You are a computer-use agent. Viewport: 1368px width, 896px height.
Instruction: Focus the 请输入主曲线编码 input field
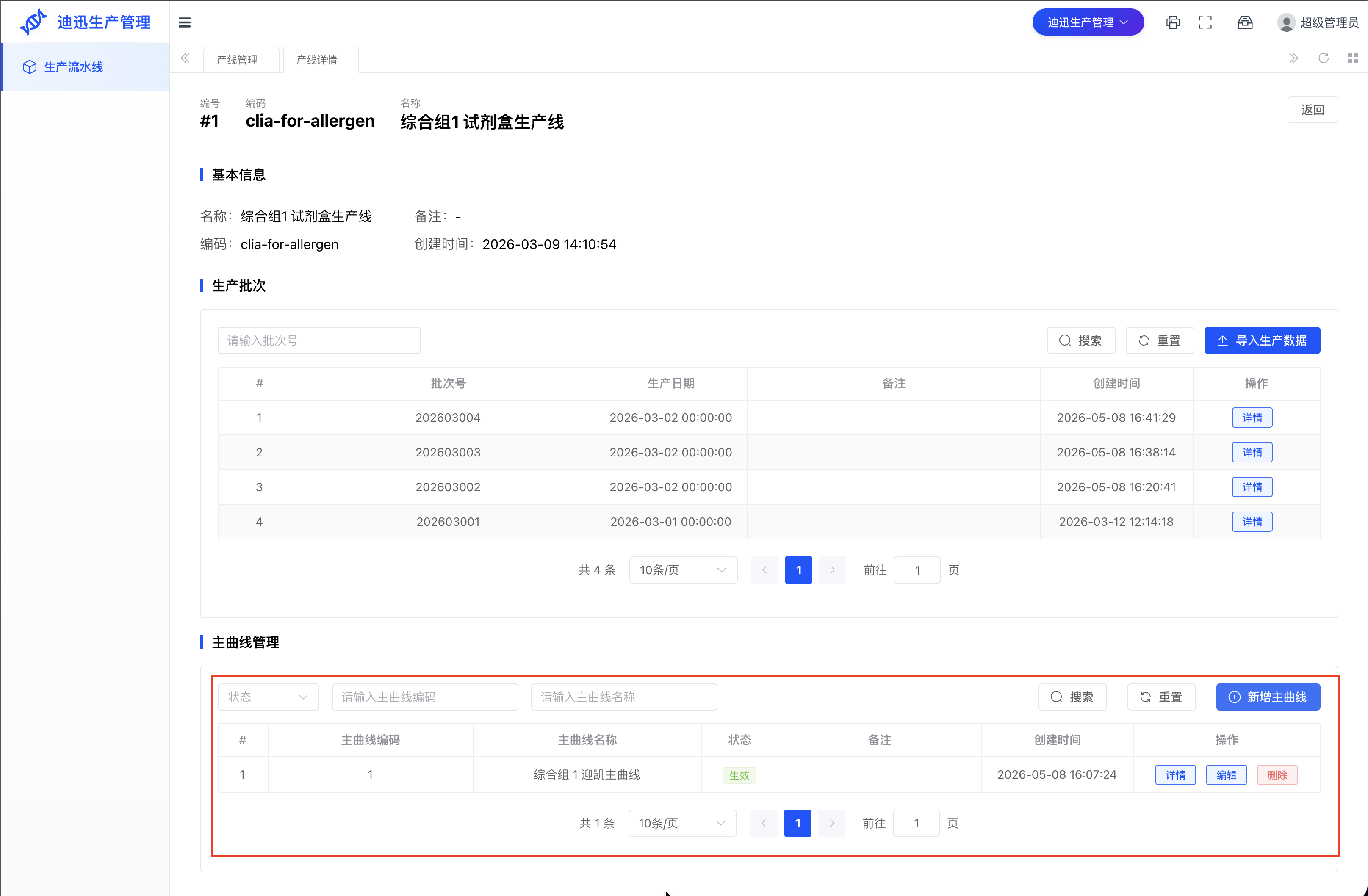pos(425,697)
